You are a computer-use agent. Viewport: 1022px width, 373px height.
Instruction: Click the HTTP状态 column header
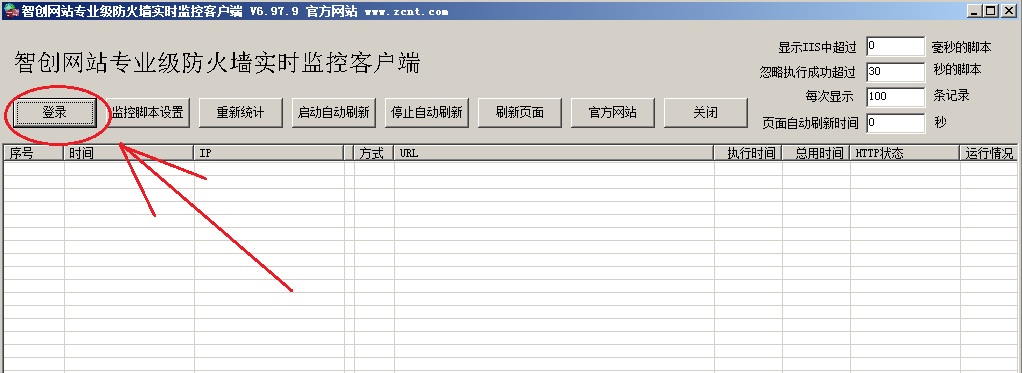[905, 153]
